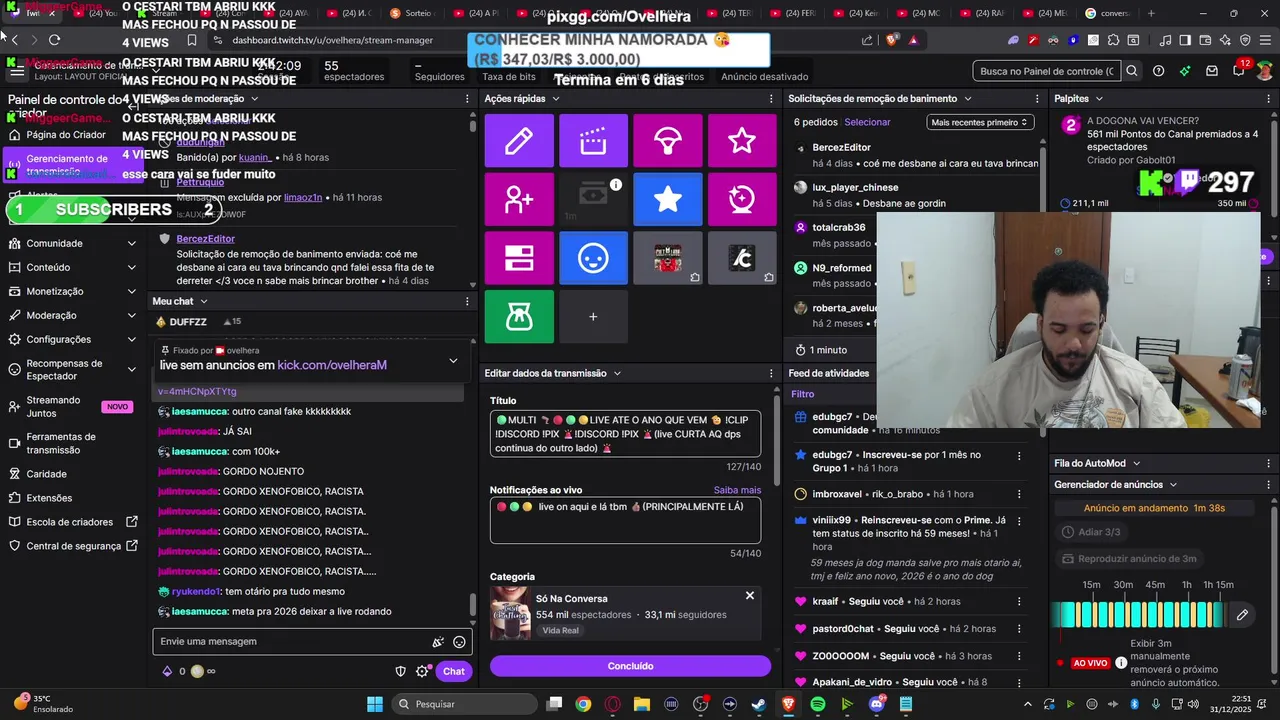Viewport: 1280px width, 720px height.
Task: Open the Windows Start button
Action: 375,704
